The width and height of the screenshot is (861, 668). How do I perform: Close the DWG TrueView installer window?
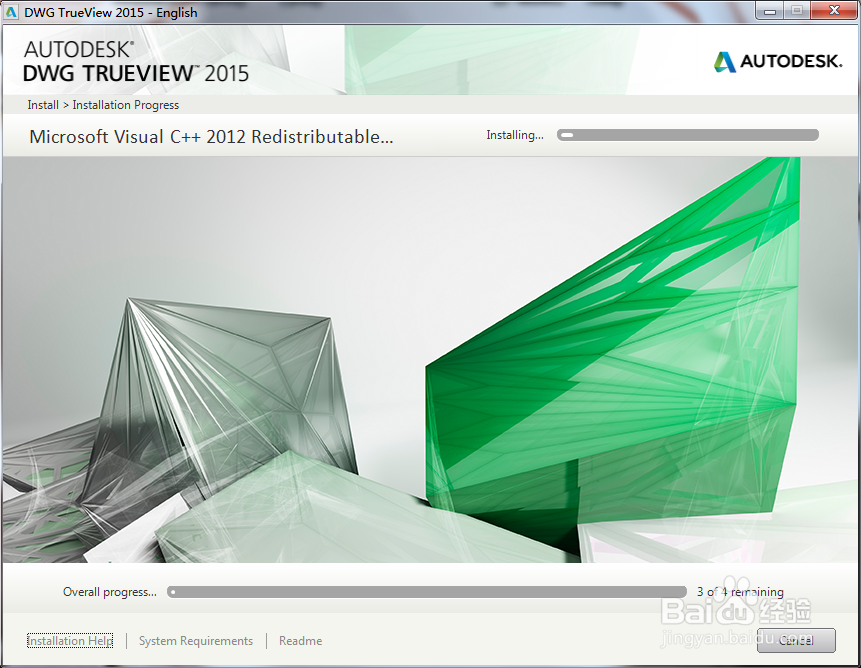[834, 10]
